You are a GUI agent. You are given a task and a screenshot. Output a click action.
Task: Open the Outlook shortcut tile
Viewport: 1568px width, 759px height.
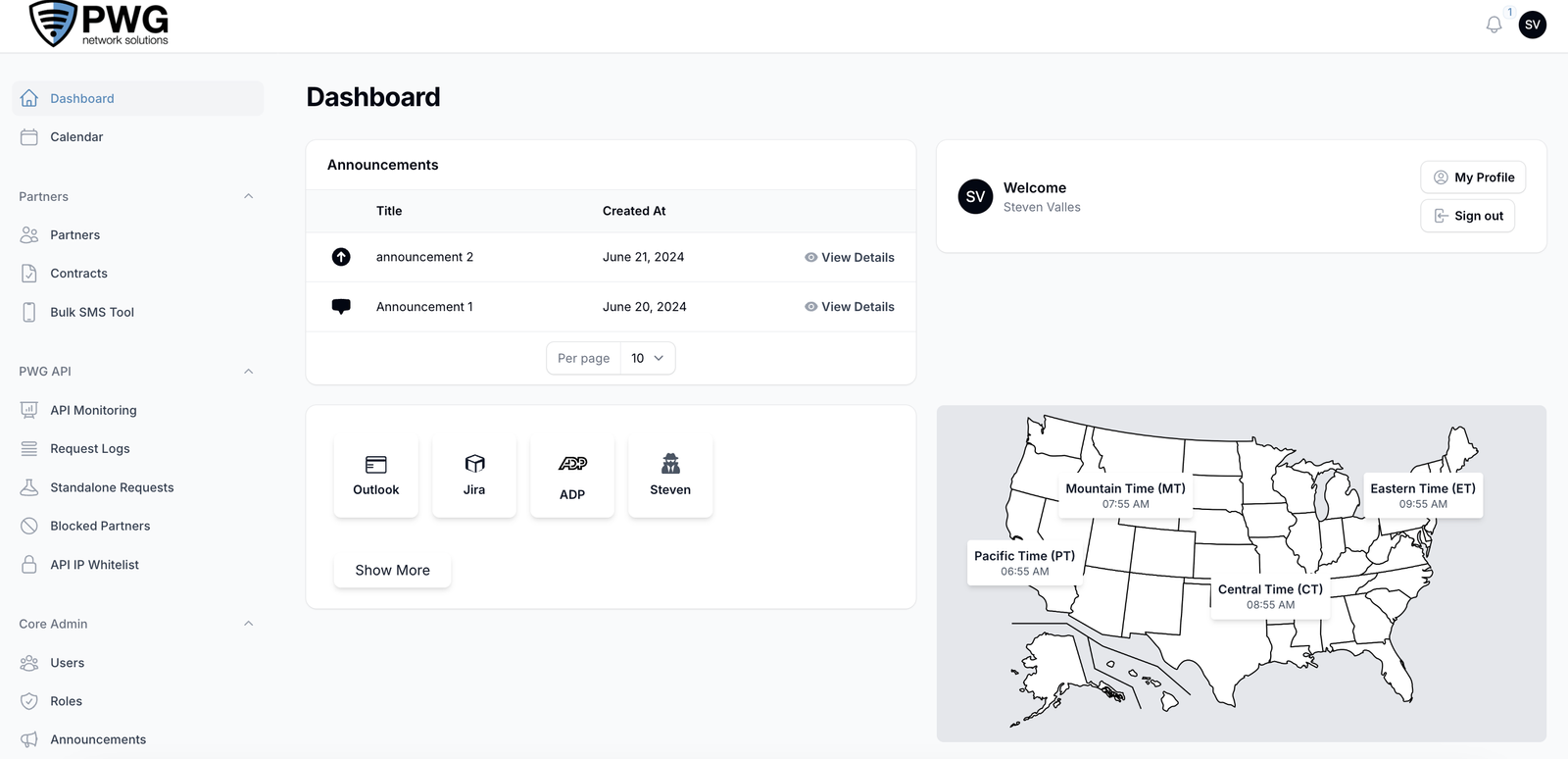tap(376, 476)
